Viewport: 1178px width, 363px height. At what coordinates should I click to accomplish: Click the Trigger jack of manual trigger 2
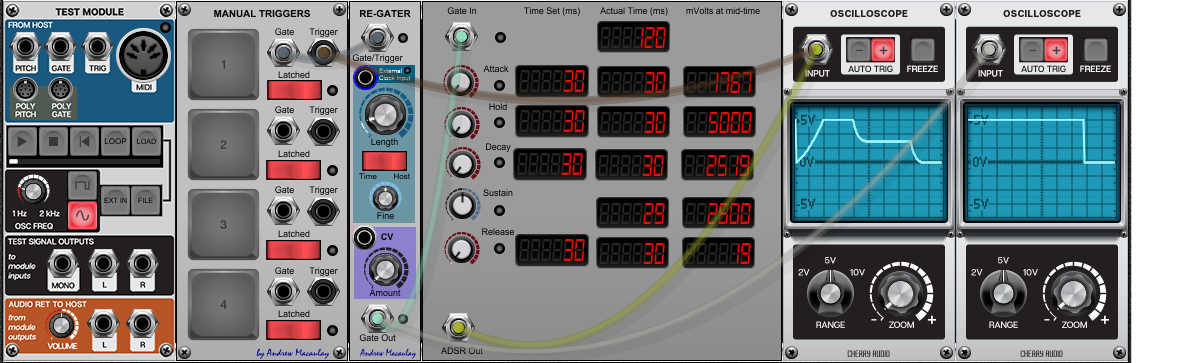tap(323, 132)
